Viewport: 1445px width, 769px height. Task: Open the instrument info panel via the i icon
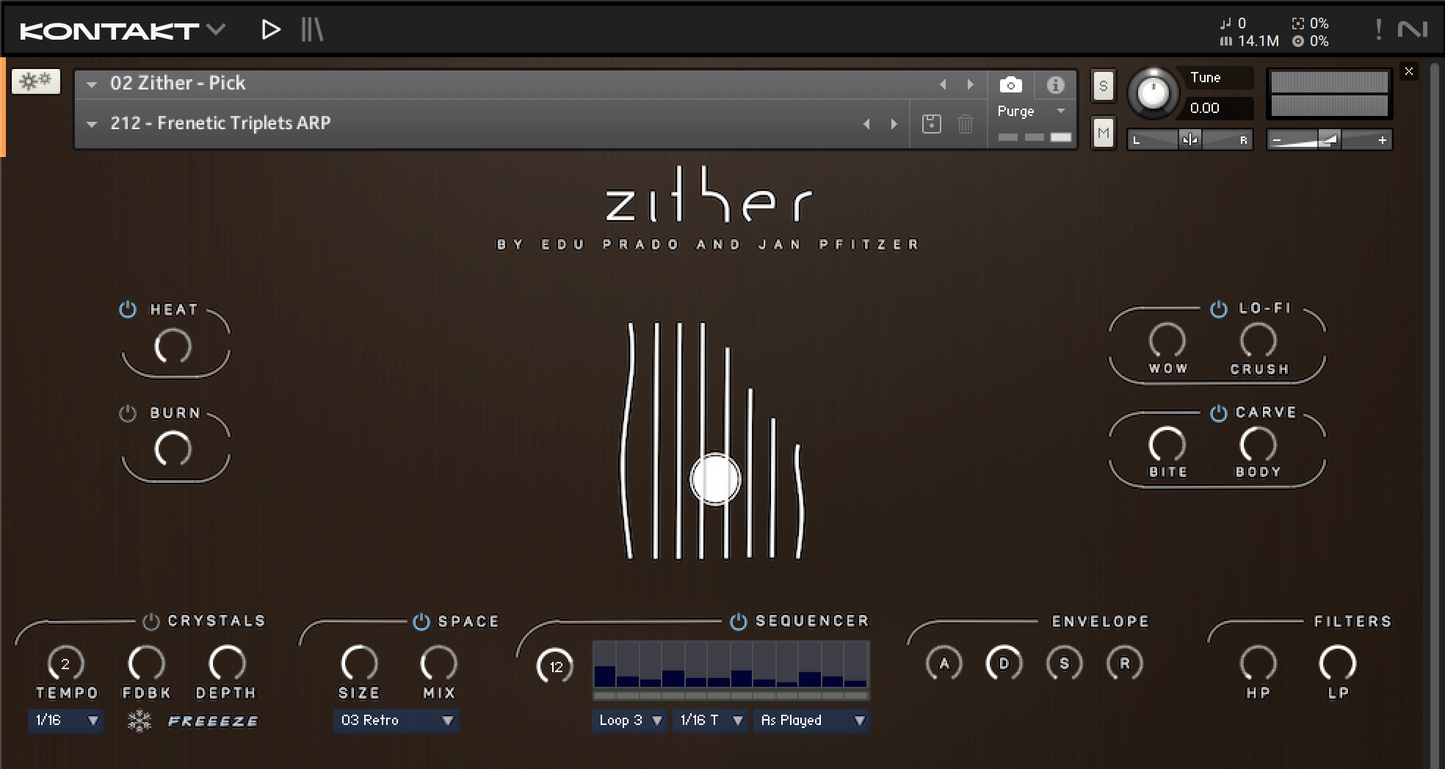tap(1056, 84)
